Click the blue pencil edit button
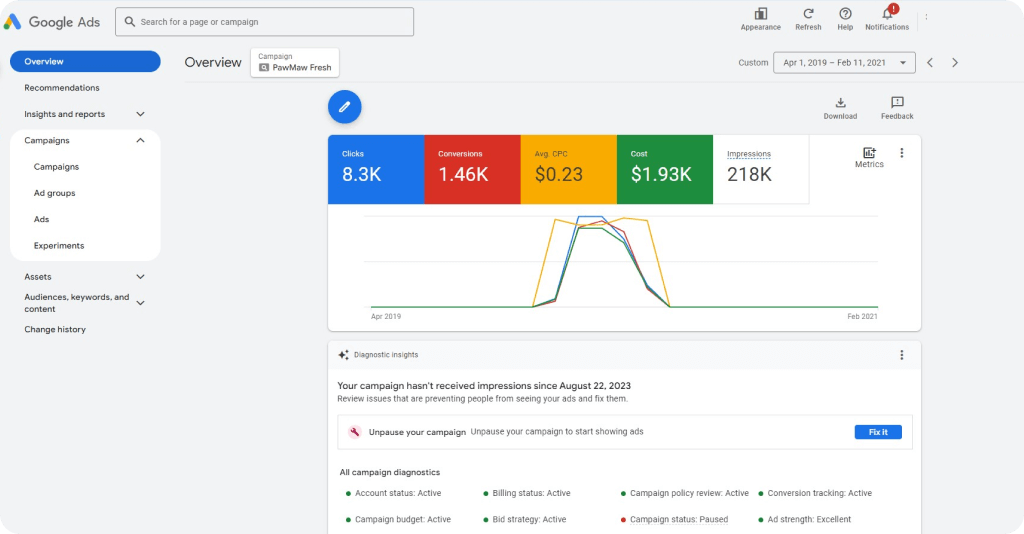This screenshot has height=534, width=1024. (345, 107)
